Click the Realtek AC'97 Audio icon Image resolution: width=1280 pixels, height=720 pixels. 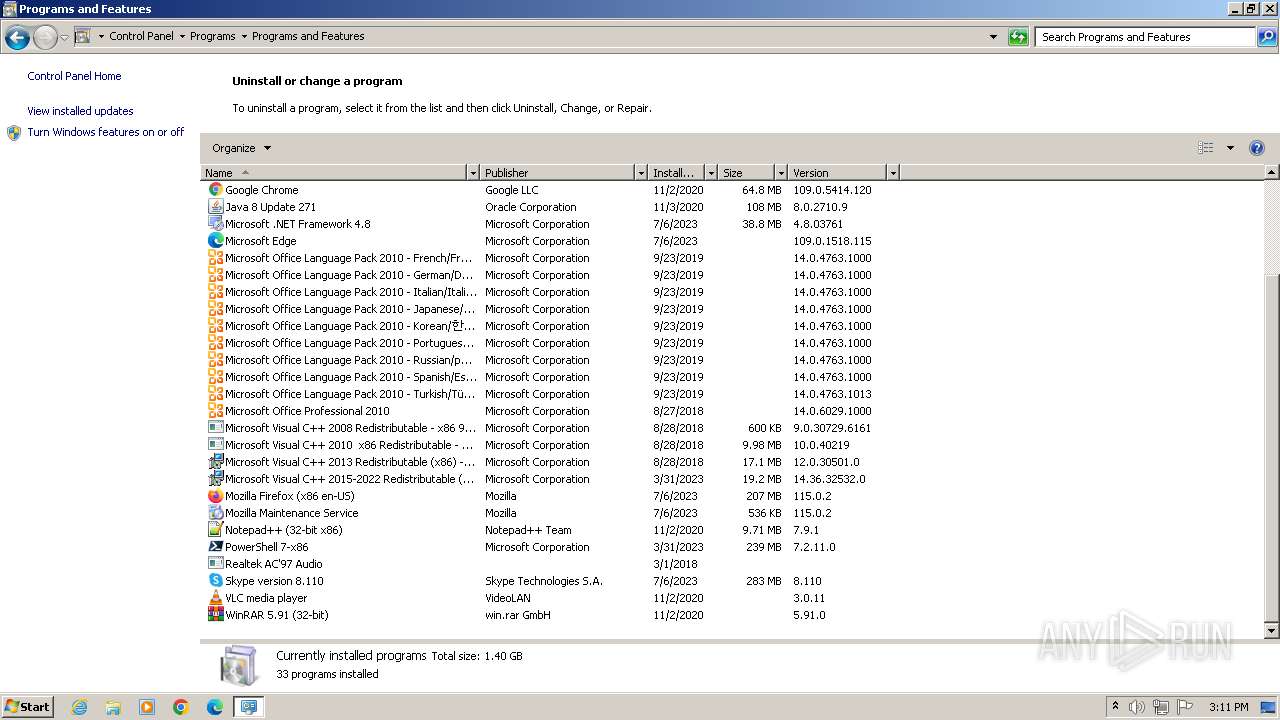pos(215,564)
